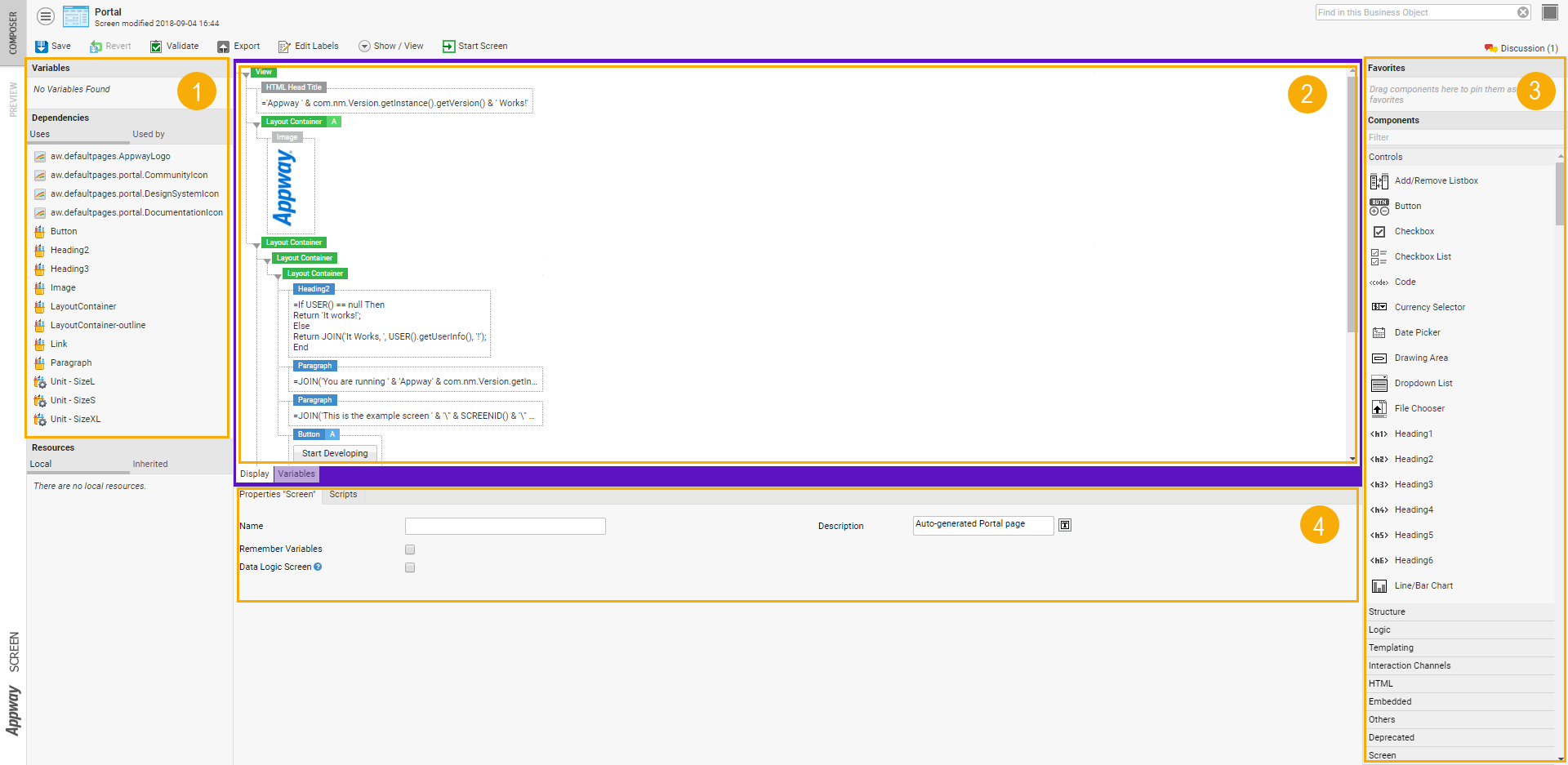The image size is (1568, 765).
Task: Collapse the View tree node triangle
Action: point(246,74)
